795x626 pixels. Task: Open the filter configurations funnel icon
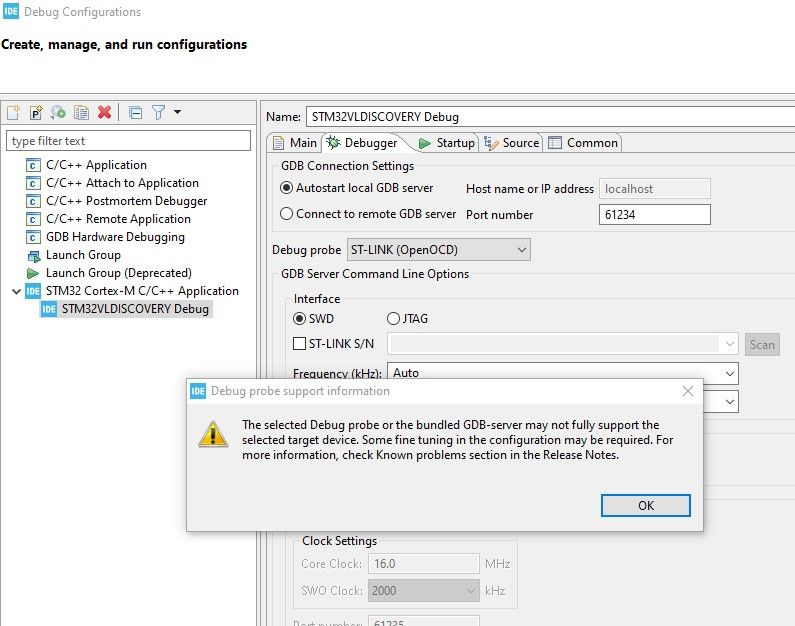158,112
